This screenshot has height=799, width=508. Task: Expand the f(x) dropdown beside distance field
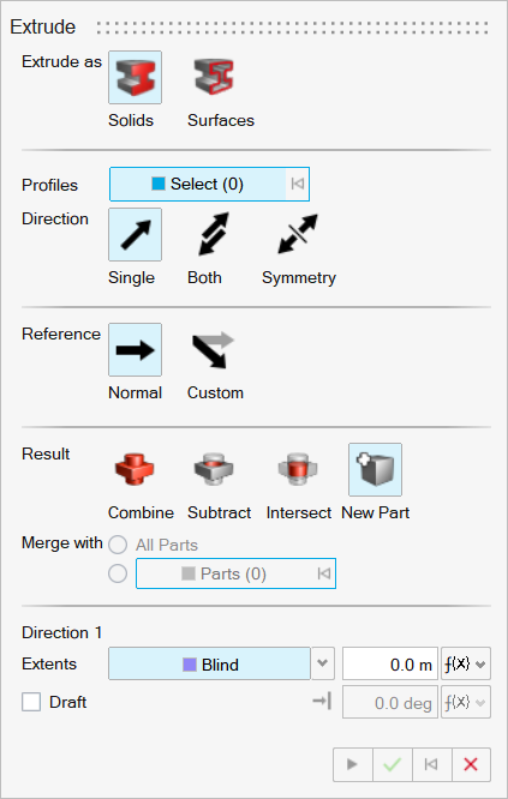[x=466, y=663]
